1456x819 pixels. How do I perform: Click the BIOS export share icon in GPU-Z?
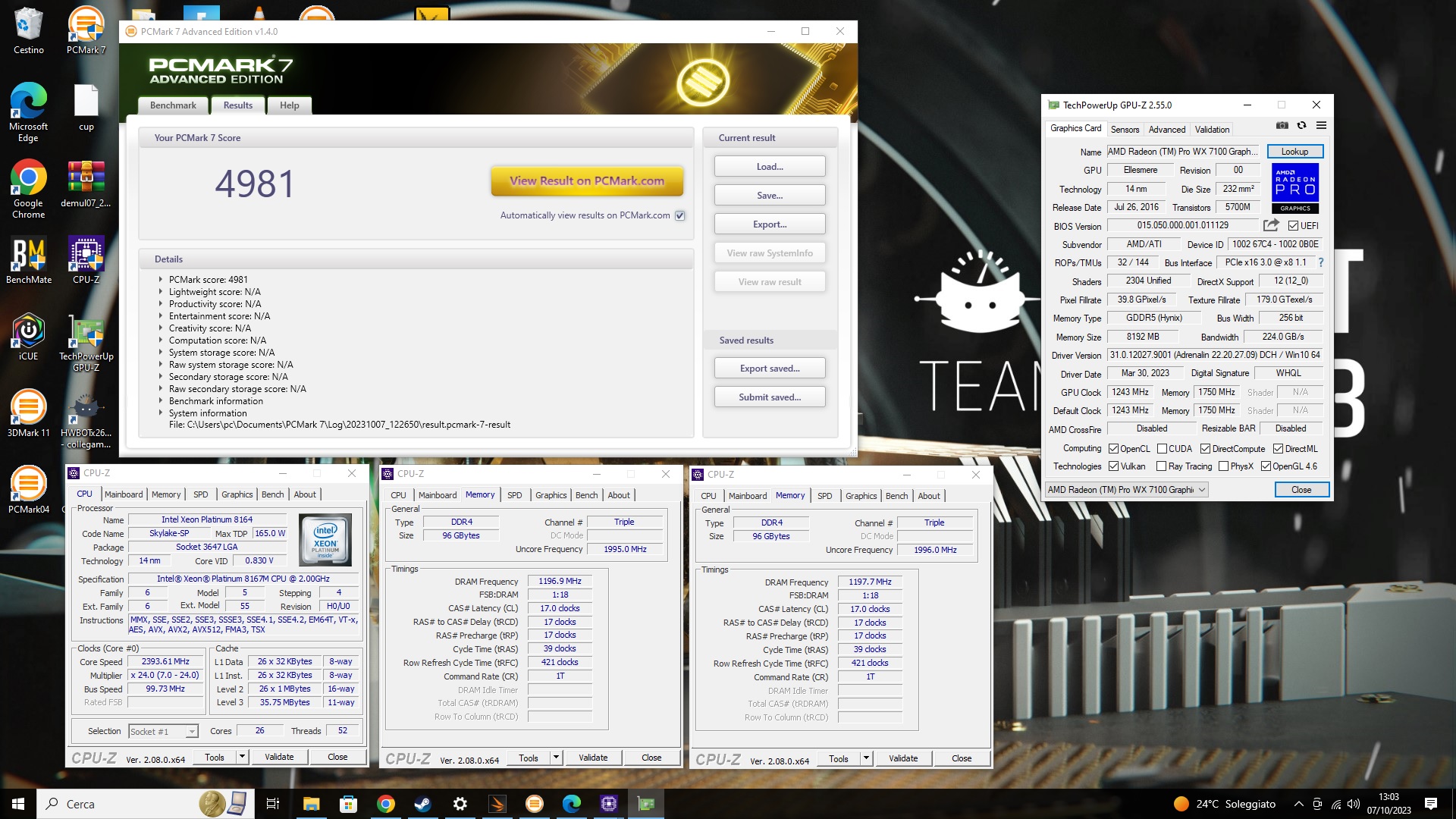1271,225
